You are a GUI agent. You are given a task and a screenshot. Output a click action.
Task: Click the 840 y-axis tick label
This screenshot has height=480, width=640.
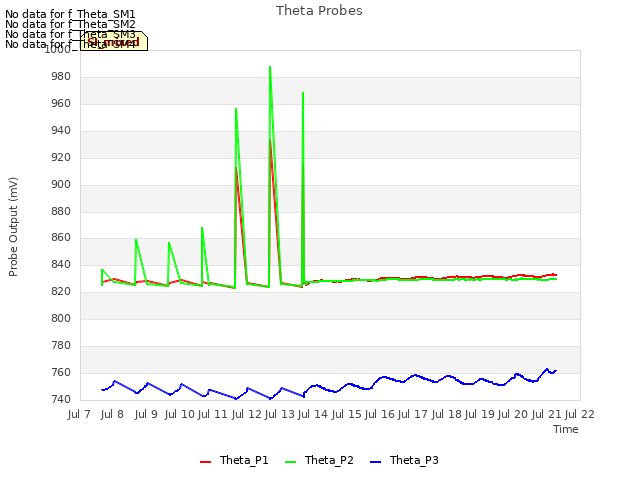point(61,264)
